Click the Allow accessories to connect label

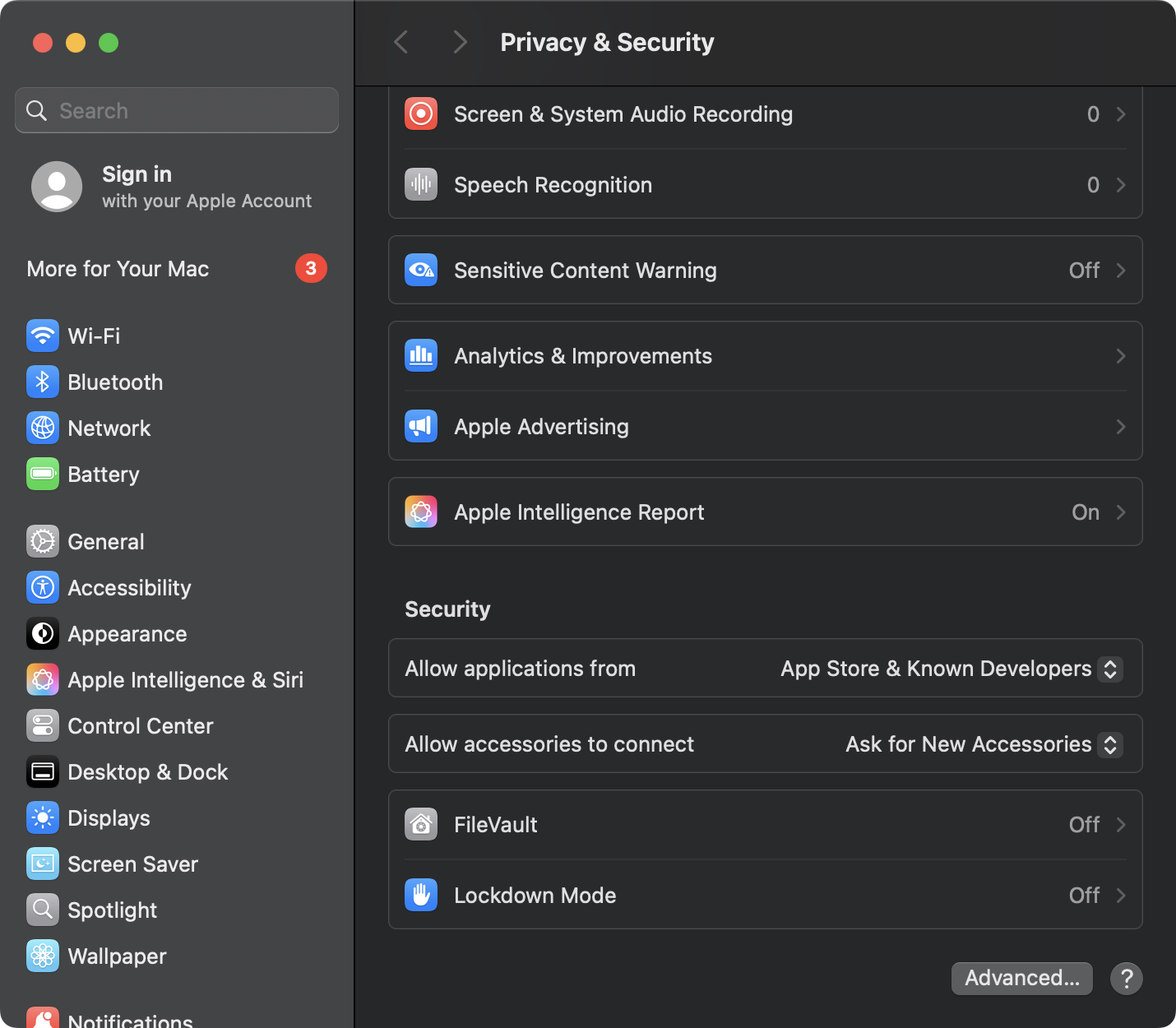(549, 744)
